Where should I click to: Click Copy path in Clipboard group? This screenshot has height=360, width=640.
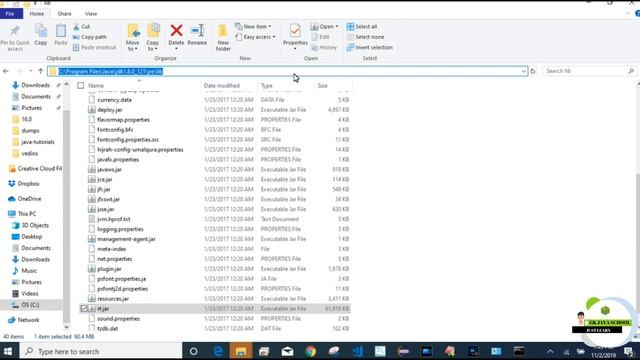[x=90, y=37]
